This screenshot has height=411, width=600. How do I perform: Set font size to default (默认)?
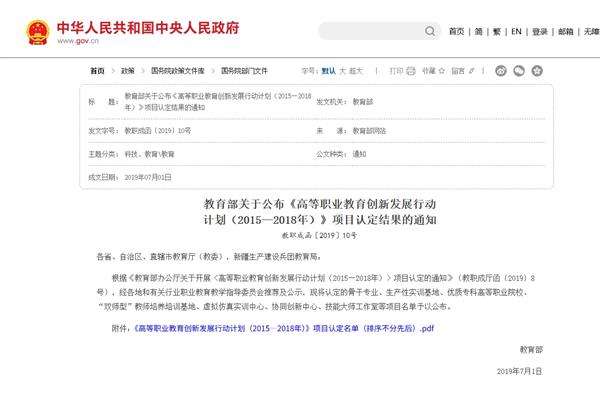coord(328,71)
